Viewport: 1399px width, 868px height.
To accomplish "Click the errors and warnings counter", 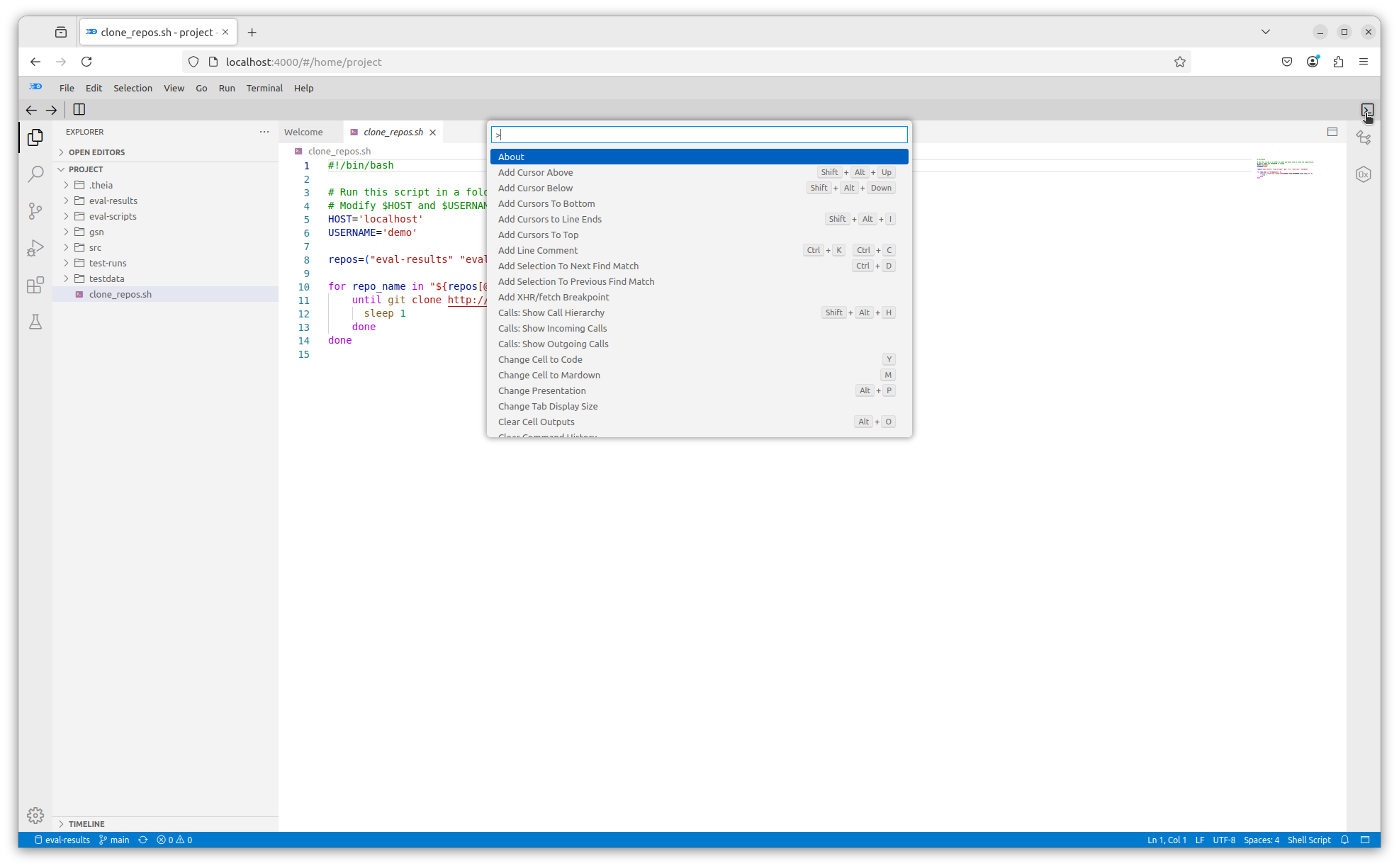I will (174, 840).
